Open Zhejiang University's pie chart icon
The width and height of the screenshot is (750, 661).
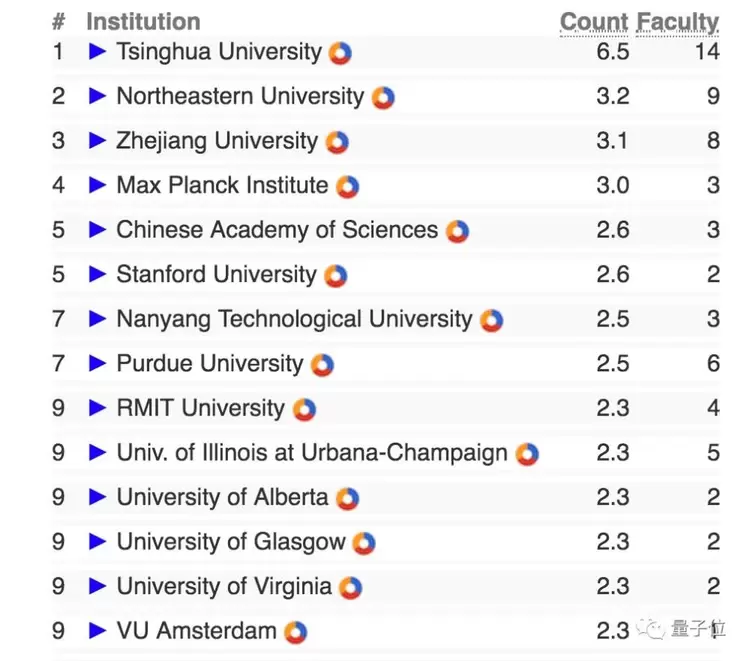point(337,142)
